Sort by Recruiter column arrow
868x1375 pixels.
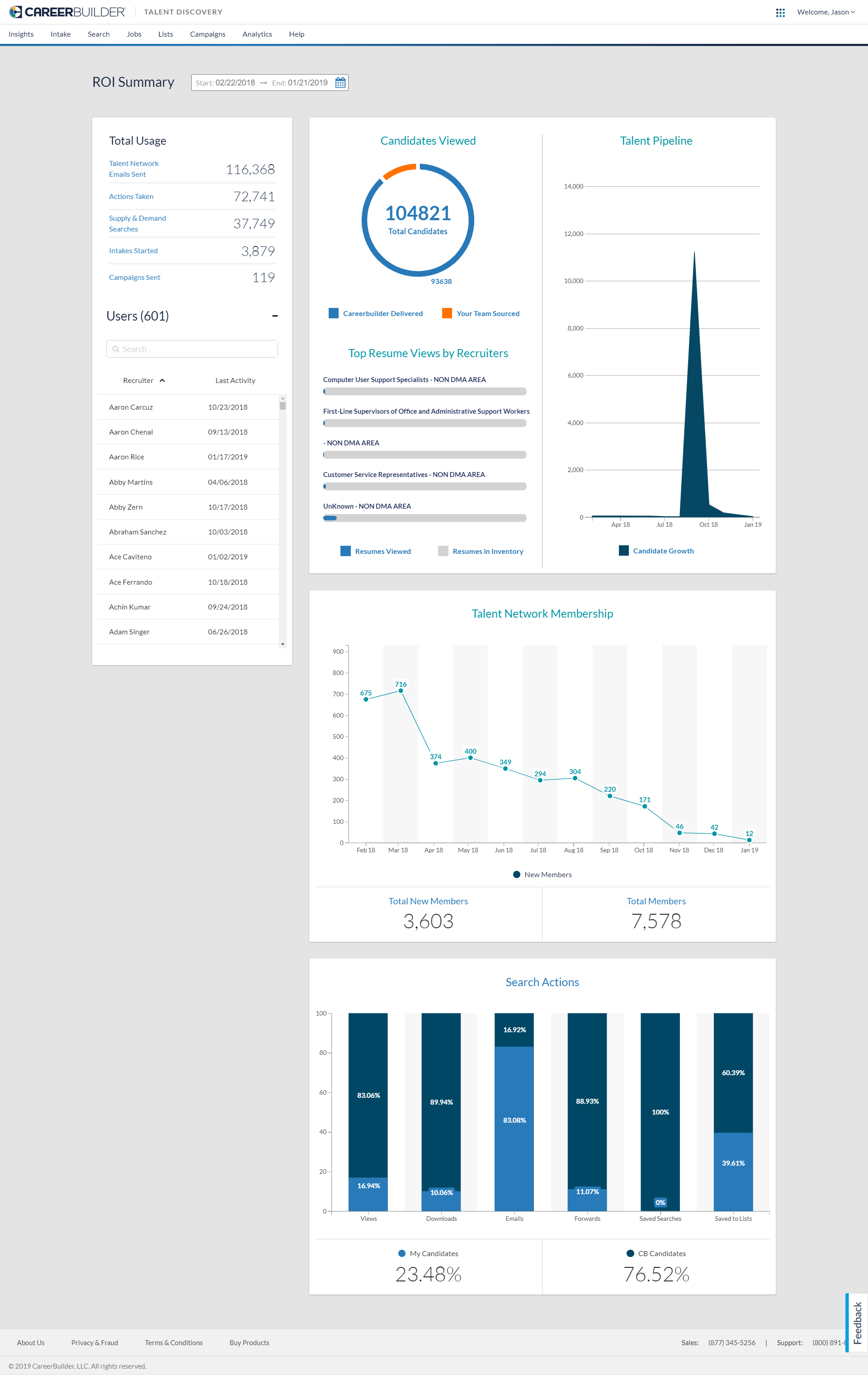click(162, 381)
